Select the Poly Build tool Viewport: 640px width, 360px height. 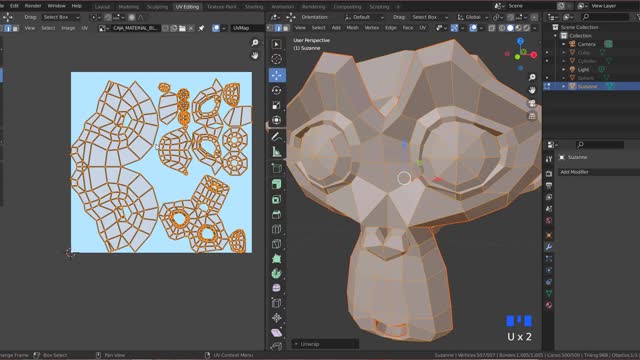276,258
